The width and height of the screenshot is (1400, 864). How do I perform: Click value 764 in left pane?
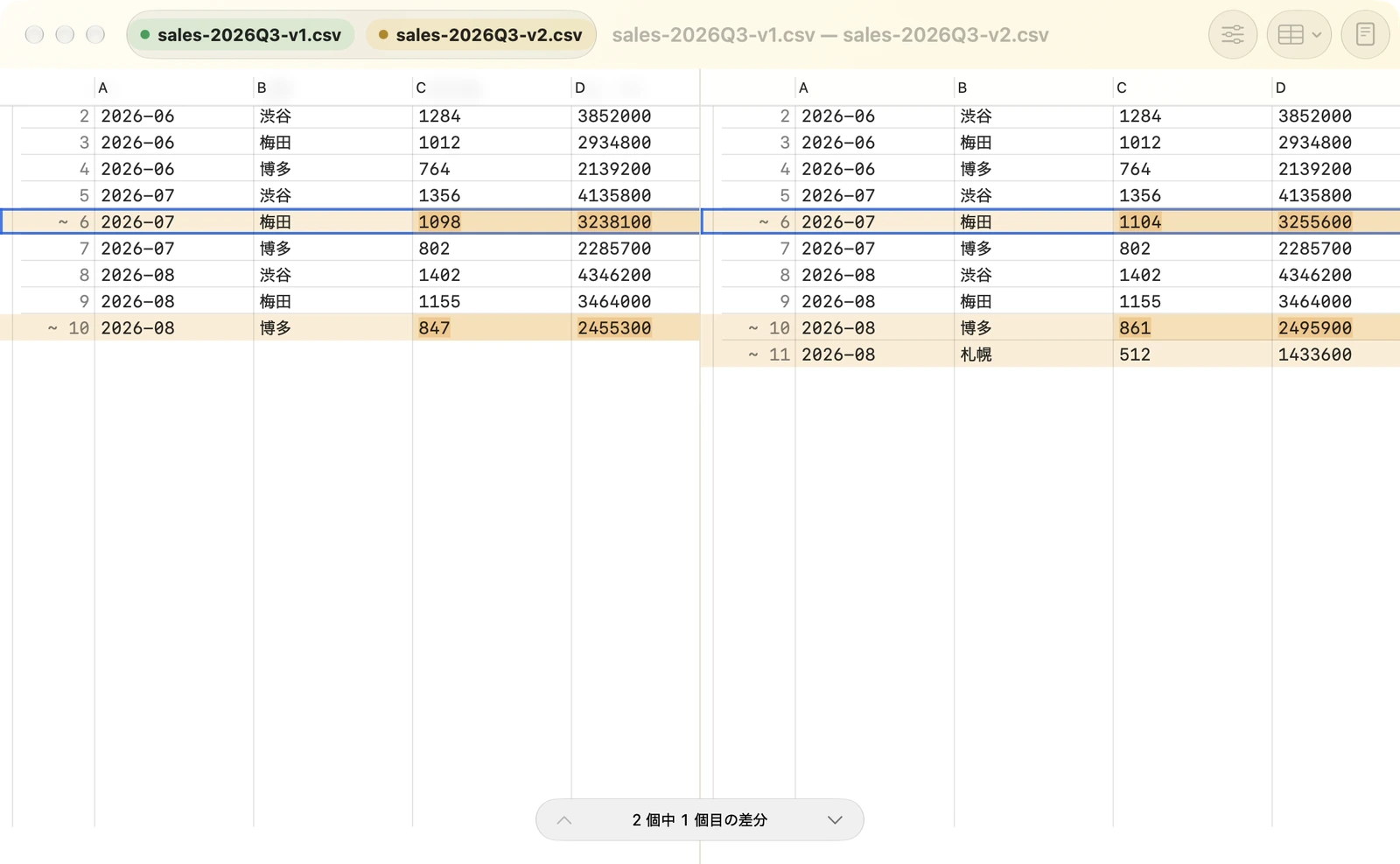coord(434,169)
